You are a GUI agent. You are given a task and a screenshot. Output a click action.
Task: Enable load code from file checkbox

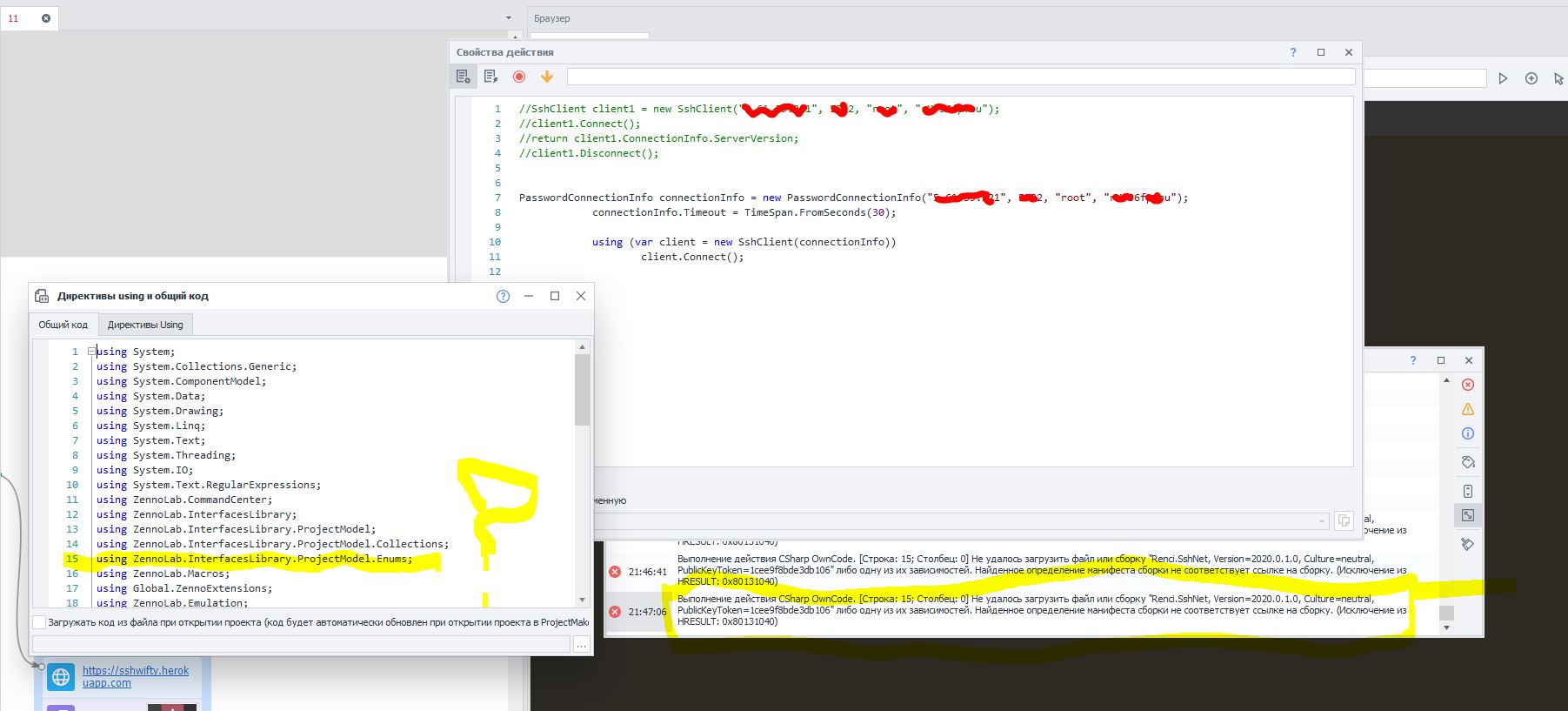click(x=39, y=622)
